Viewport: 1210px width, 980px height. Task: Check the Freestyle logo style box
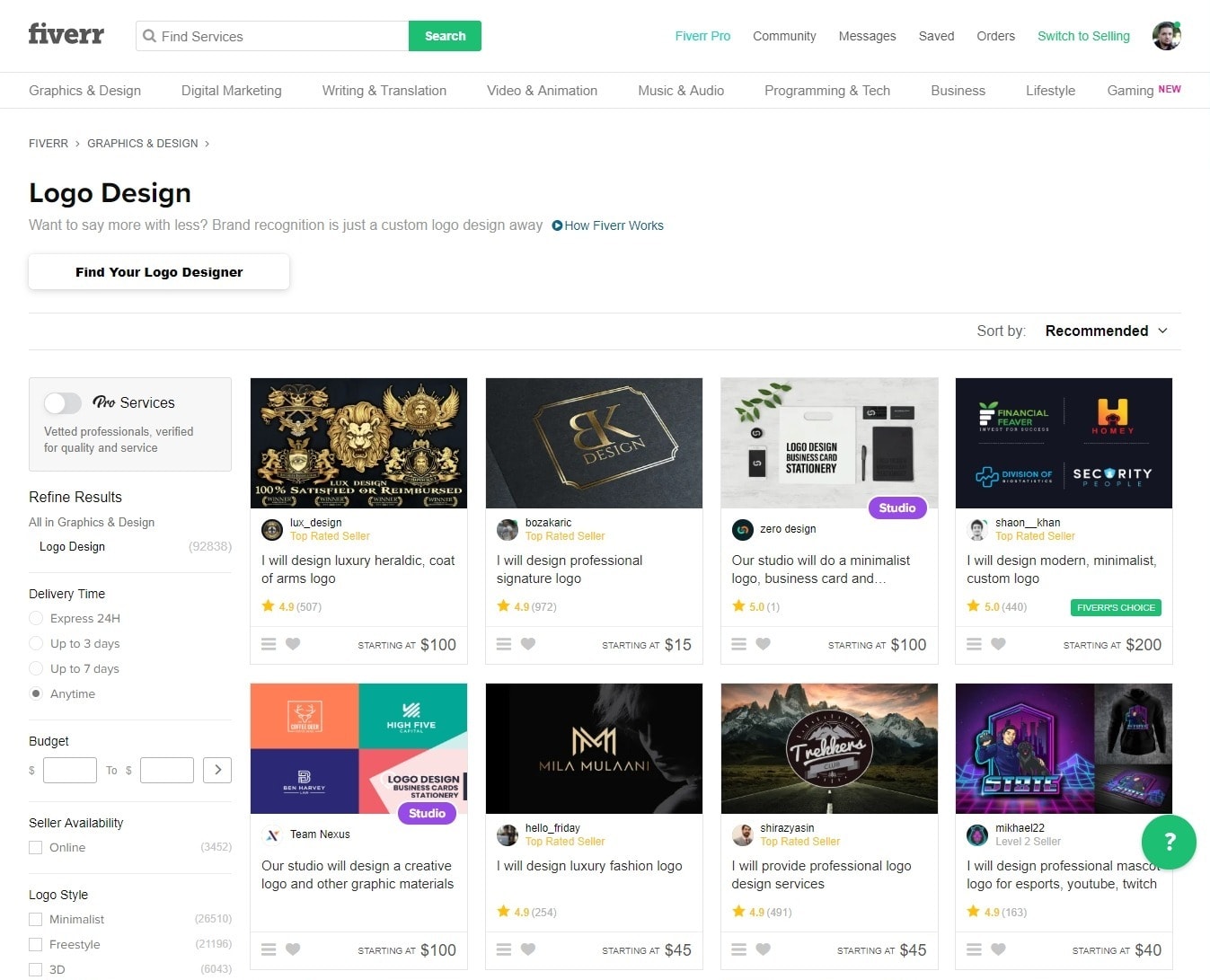click(36, 944)
